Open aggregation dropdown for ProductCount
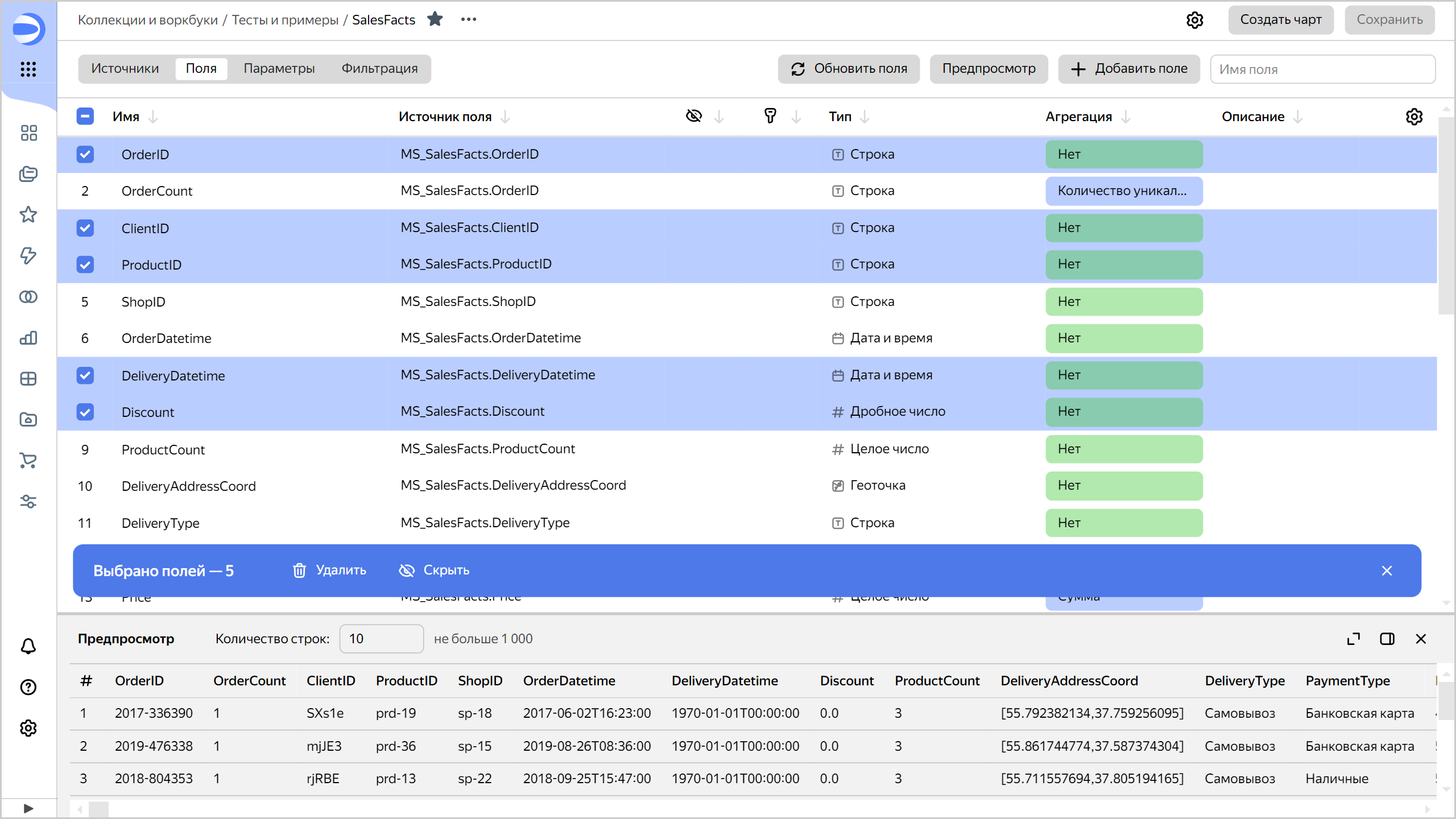1456x819 pixels. click(1124, 449)
